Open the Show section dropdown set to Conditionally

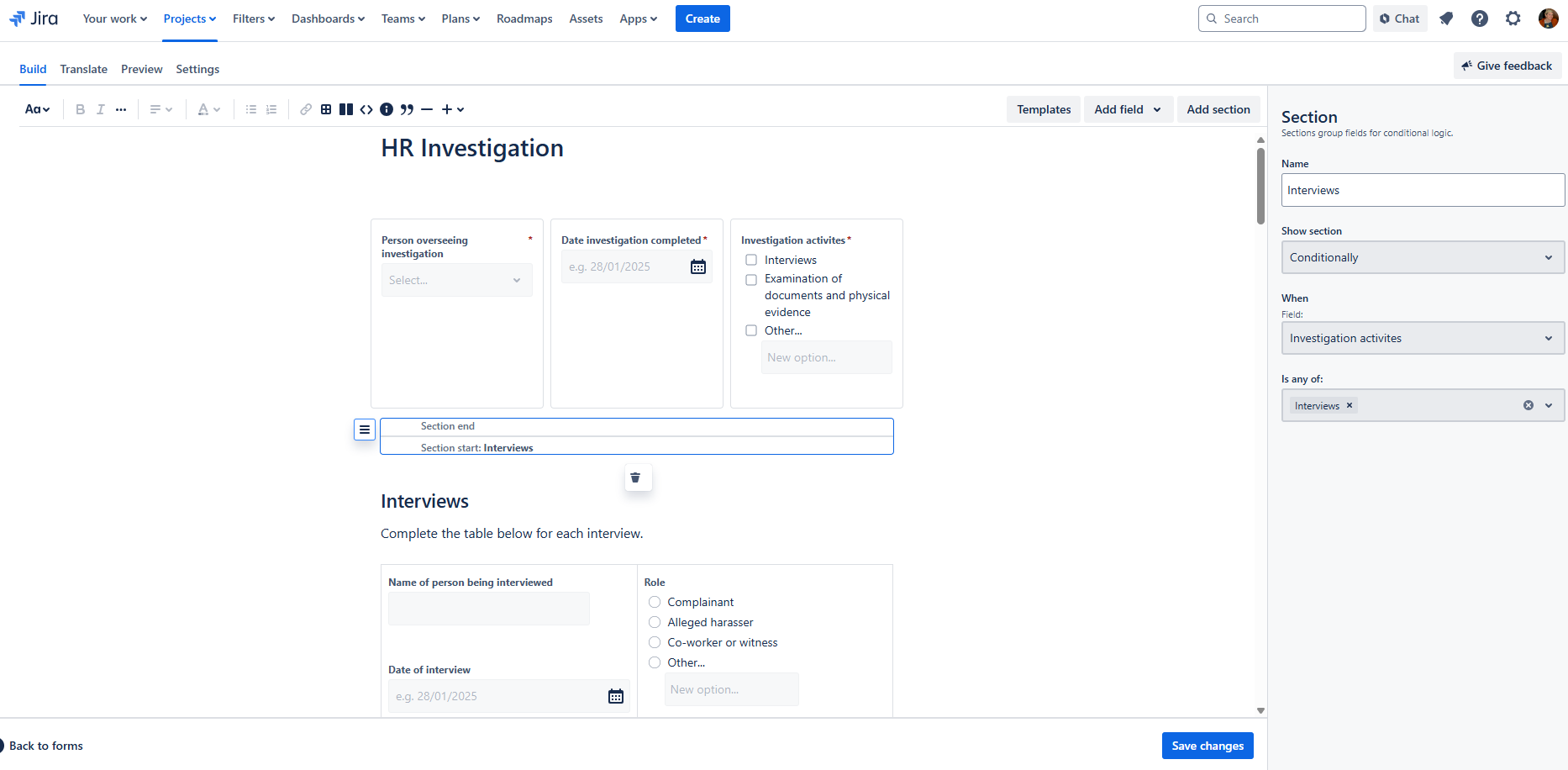coord(1422,257)
